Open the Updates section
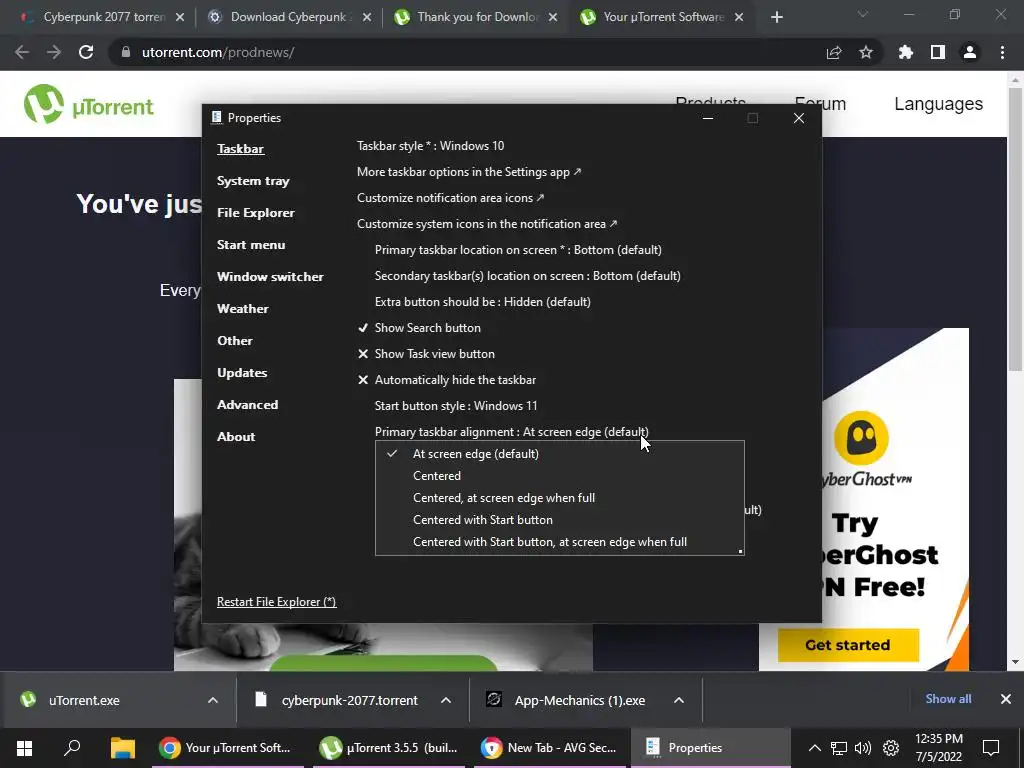Image resolution: width=1024 pixels, height=768 pixels. click(242, 373)
